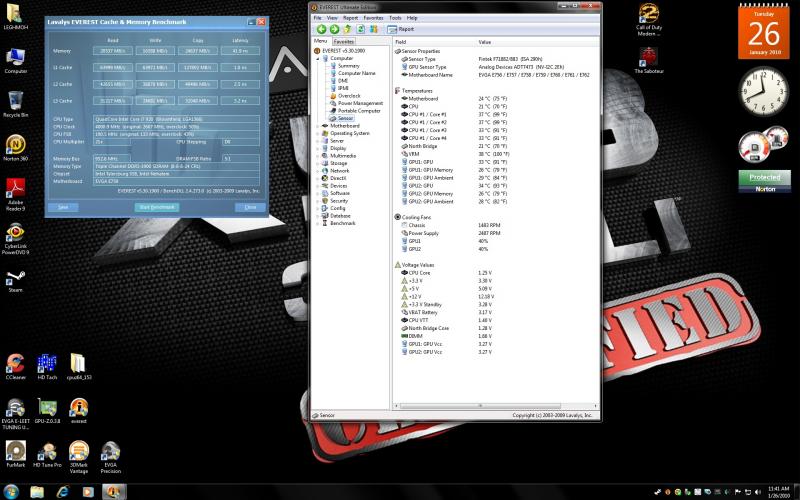
Task: Open the everest desktop shortcut
Action: point(79,411)
